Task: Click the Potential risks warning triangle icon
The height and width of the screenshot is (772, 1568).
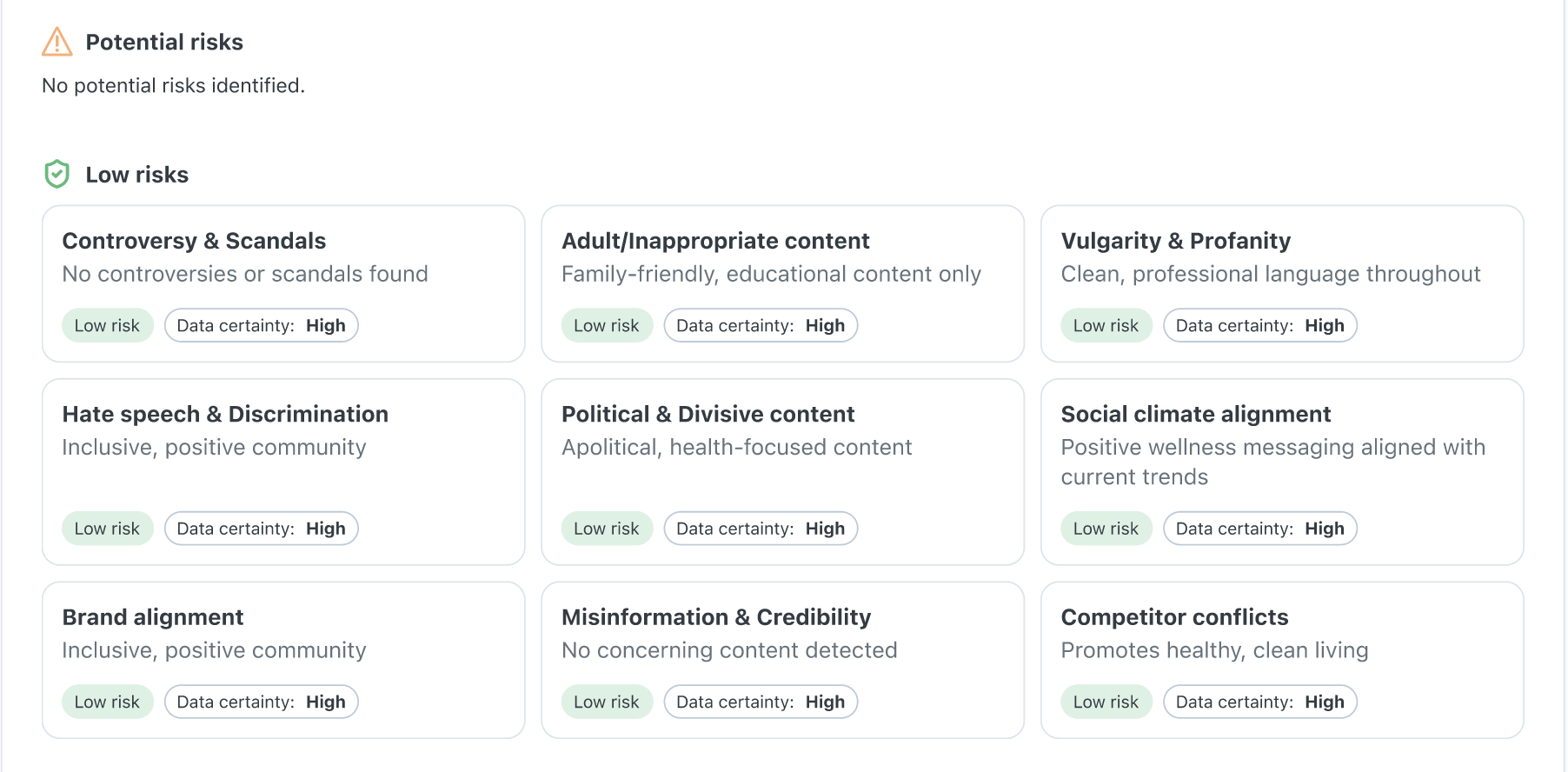Action: point(57,42)
